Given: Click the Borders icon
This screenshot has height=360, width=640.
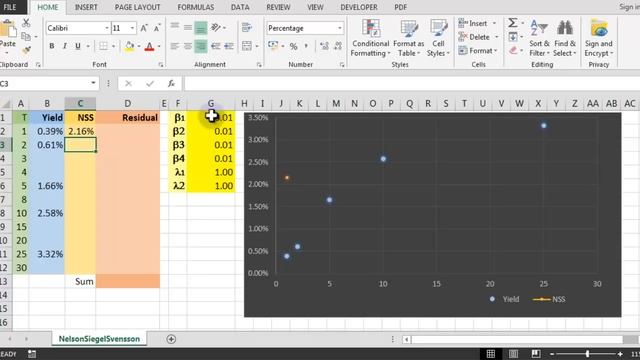Looking at the screenshot, I should [x=104, y=46].
